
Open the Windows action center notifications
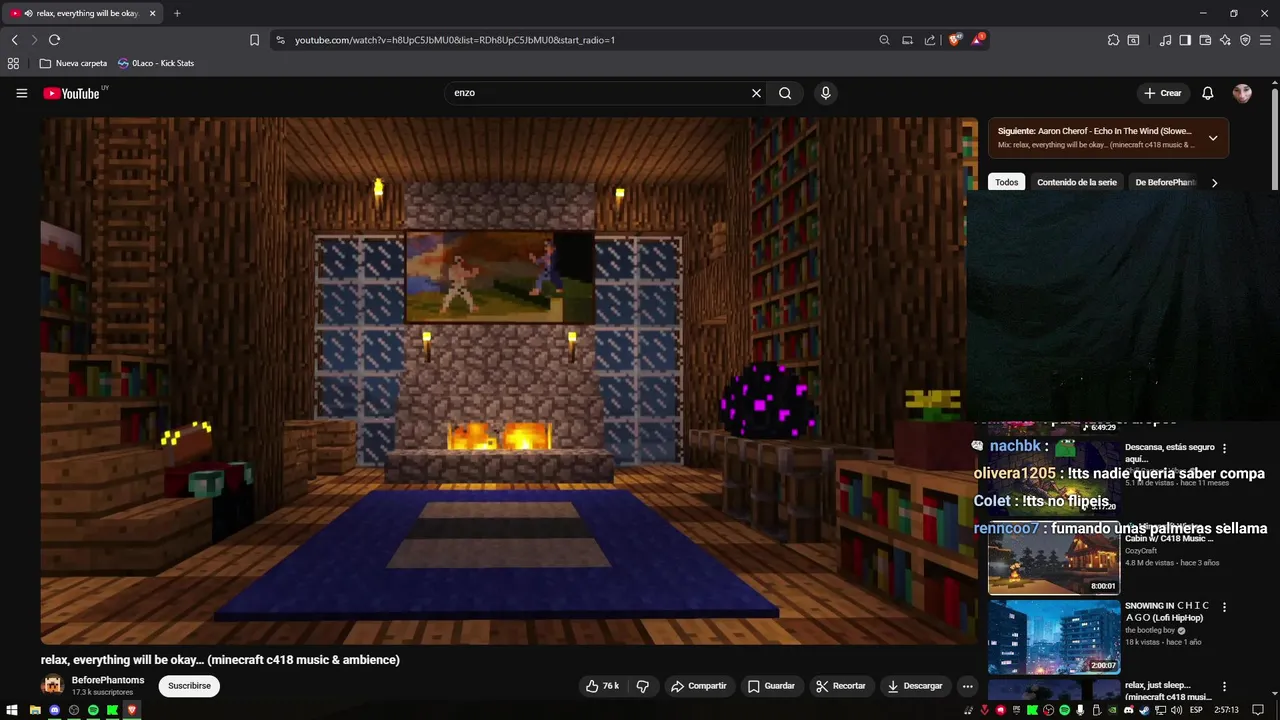click(1258, 710)
